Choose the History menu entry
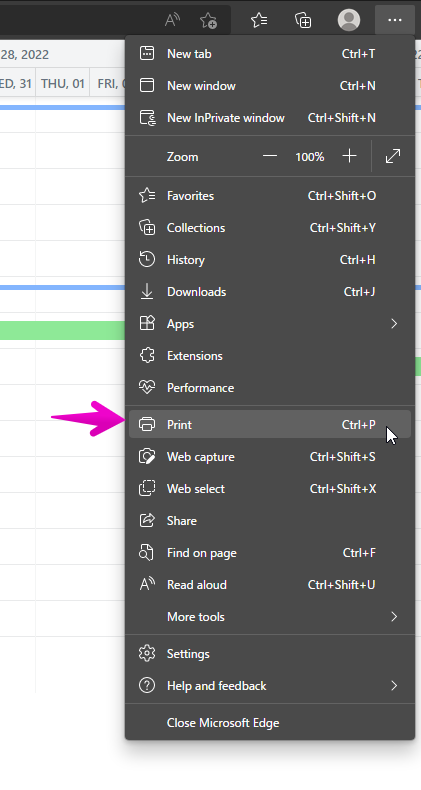Image resolution: width=421 pixels, height=790 pixels. point(270,259)
